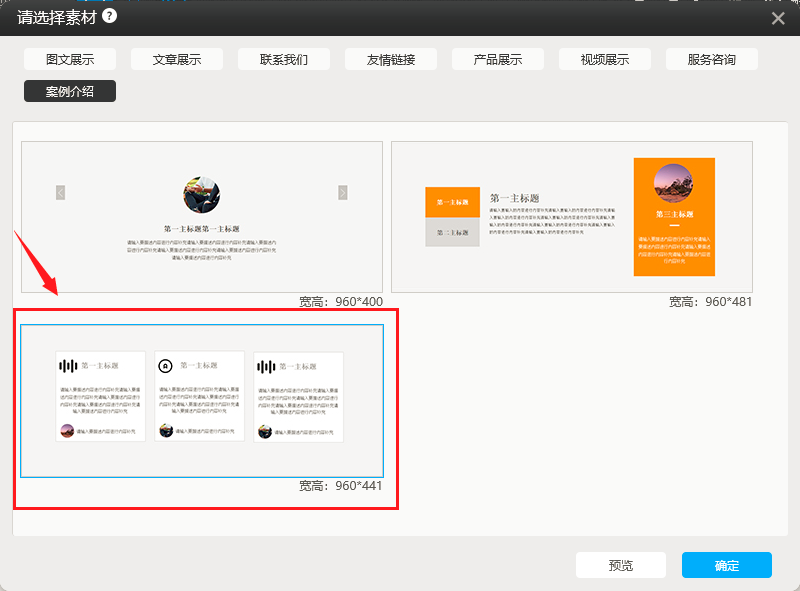Viewport: 800px width, 591px height.
Task: Click the help question mark icon
Action: click(x=109, y=16)
